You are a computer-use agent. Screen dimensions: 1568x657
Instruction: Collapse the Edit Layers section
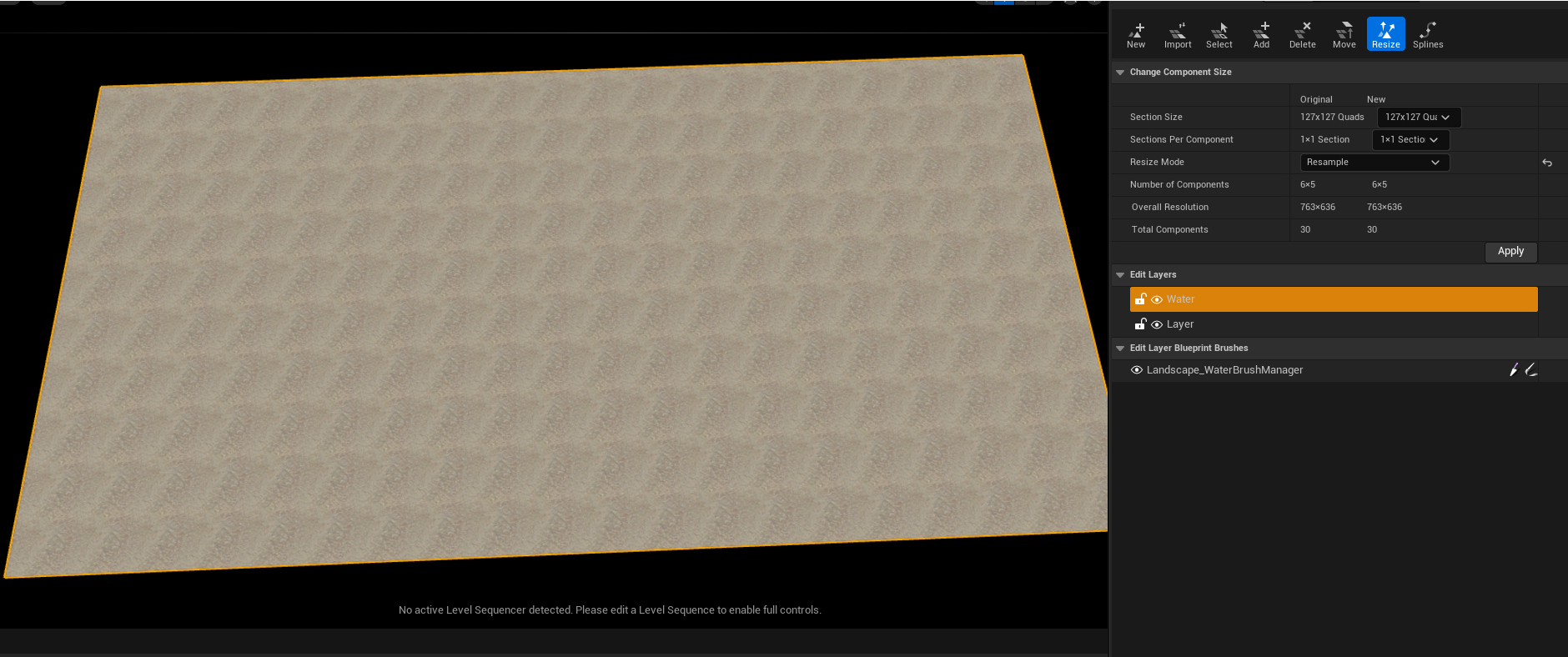coord(1120,275)
